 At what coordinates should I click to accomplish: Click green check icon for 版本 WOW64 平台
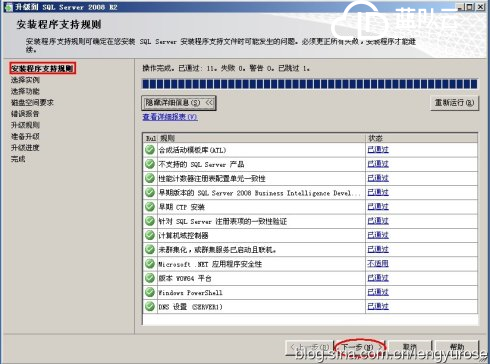pyautogui.click(x=150, y=278)
